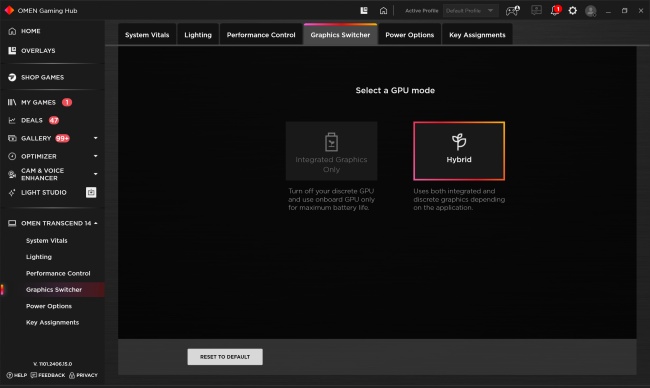This screenshot has width=650, height=388.
Task: Switch to Lighting tab
Action: tap(198, 35)
